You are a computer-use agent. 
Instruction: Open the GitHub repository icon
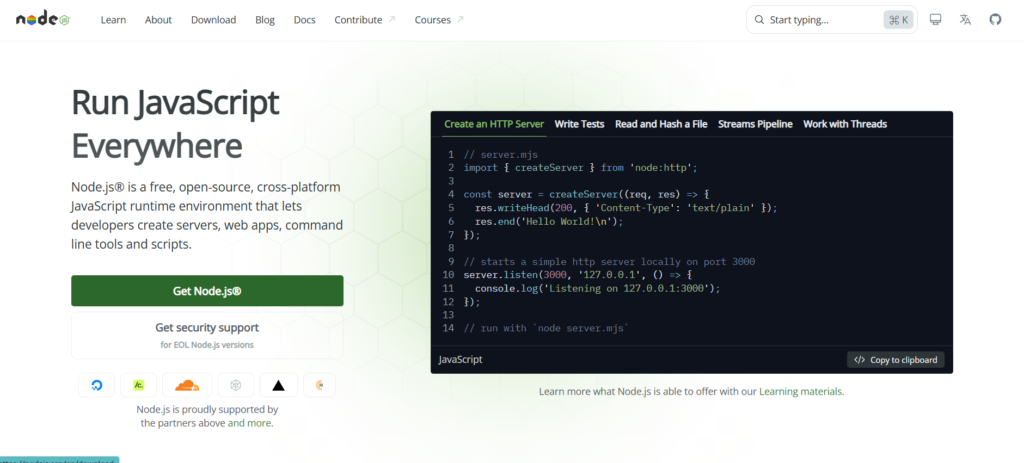pos(995,20)
